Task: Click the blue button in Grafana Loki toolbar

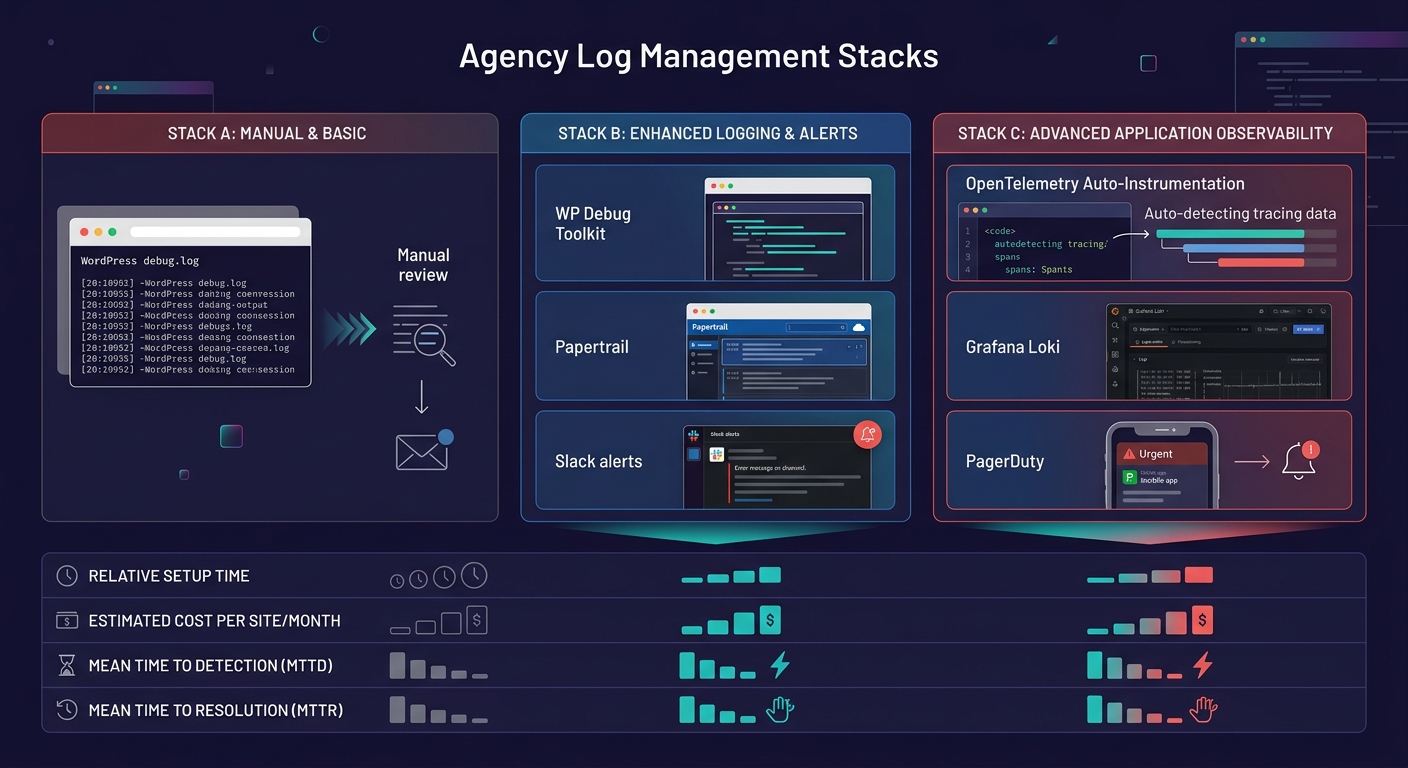Action: pyautogui.click(x=1309, y=328)
